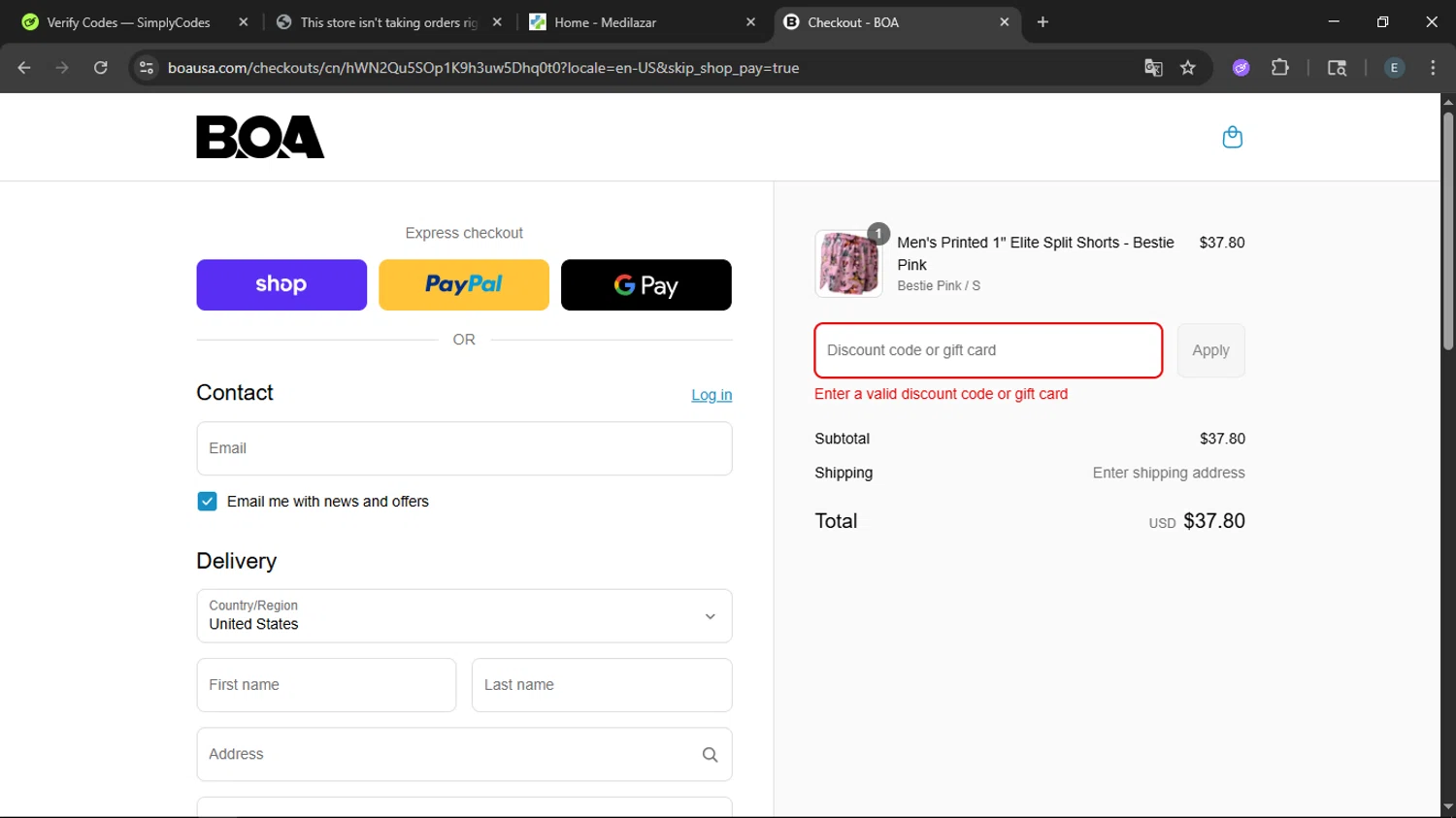1456x818 pixels.
Task: Click the Log in link
Action: [x=711, y=395]
